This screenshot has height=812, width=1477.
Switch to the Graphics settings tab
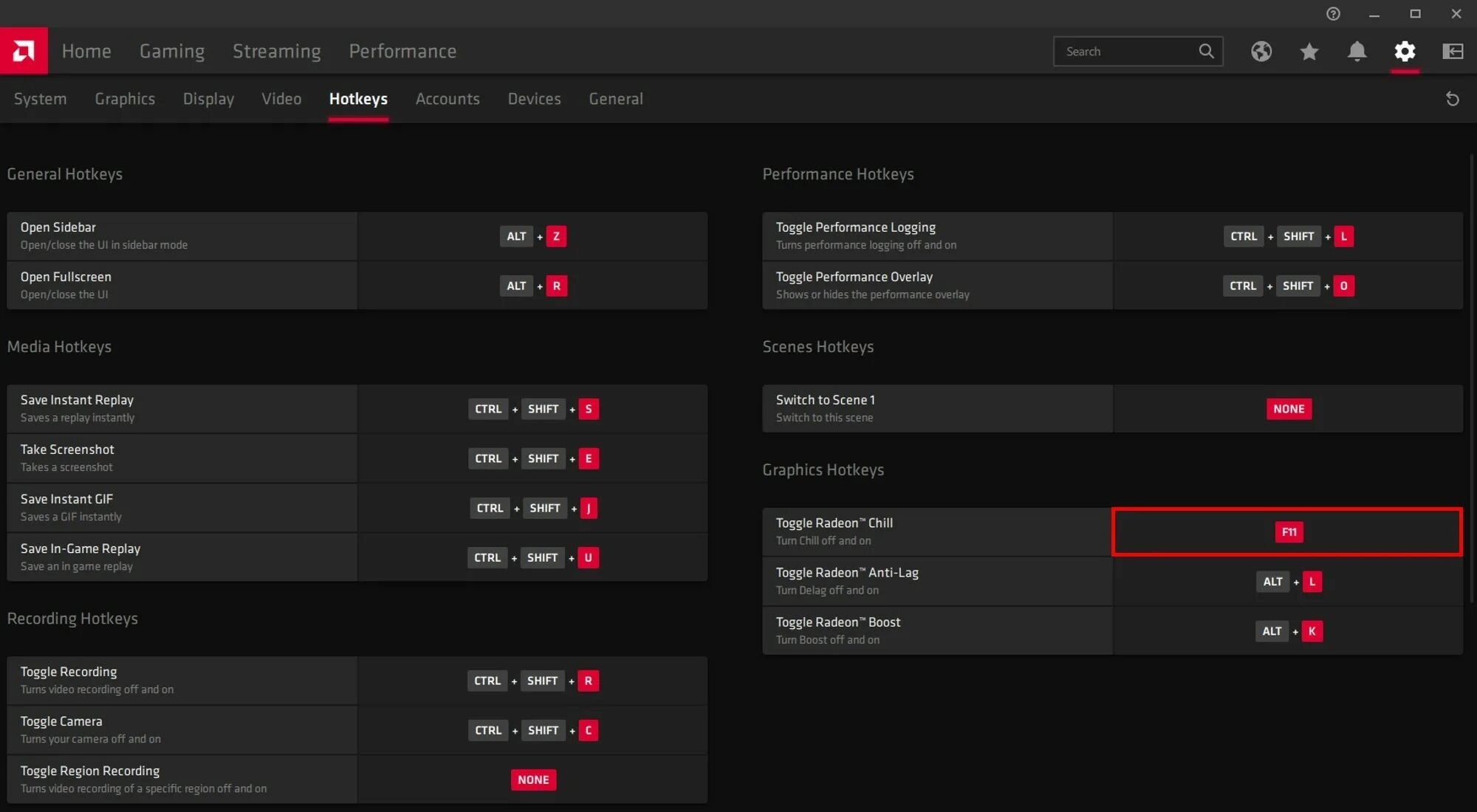click(125, 99)
